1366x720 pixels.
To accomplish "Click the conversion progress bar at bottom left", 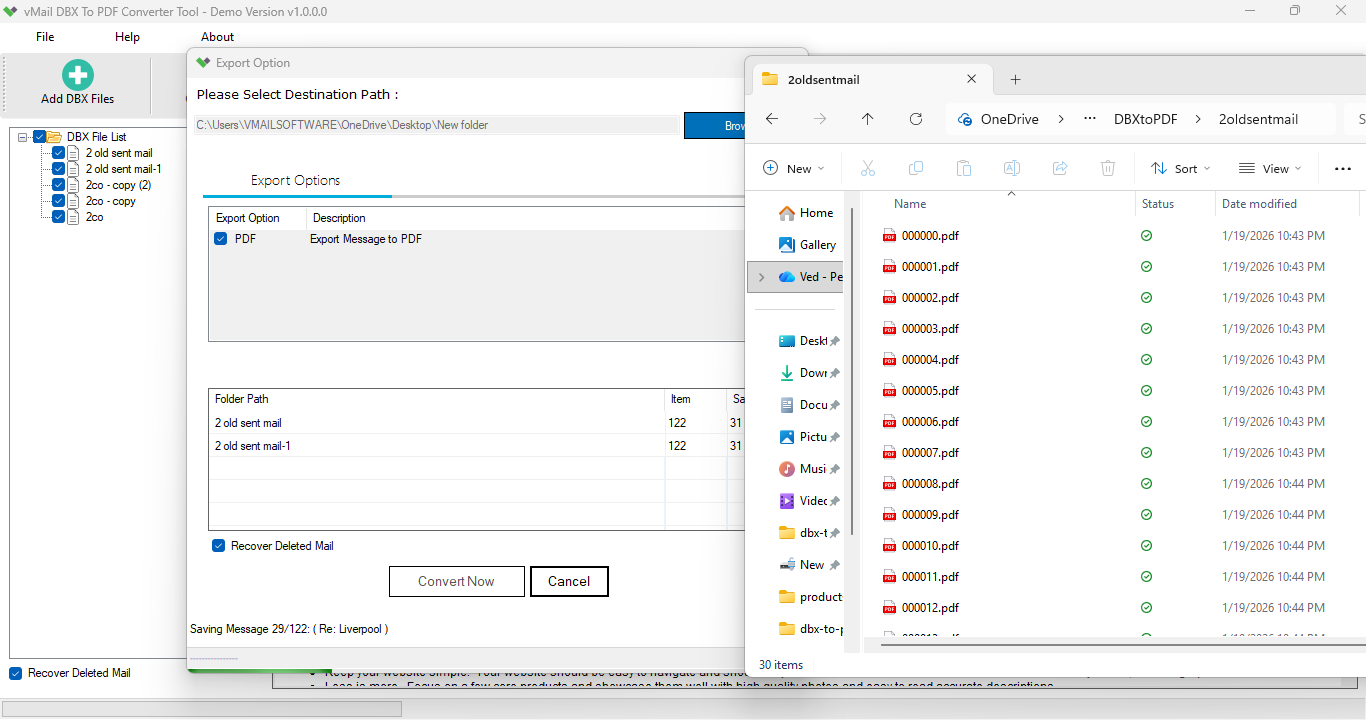I will pyautogui.click(x=200, y=708).
